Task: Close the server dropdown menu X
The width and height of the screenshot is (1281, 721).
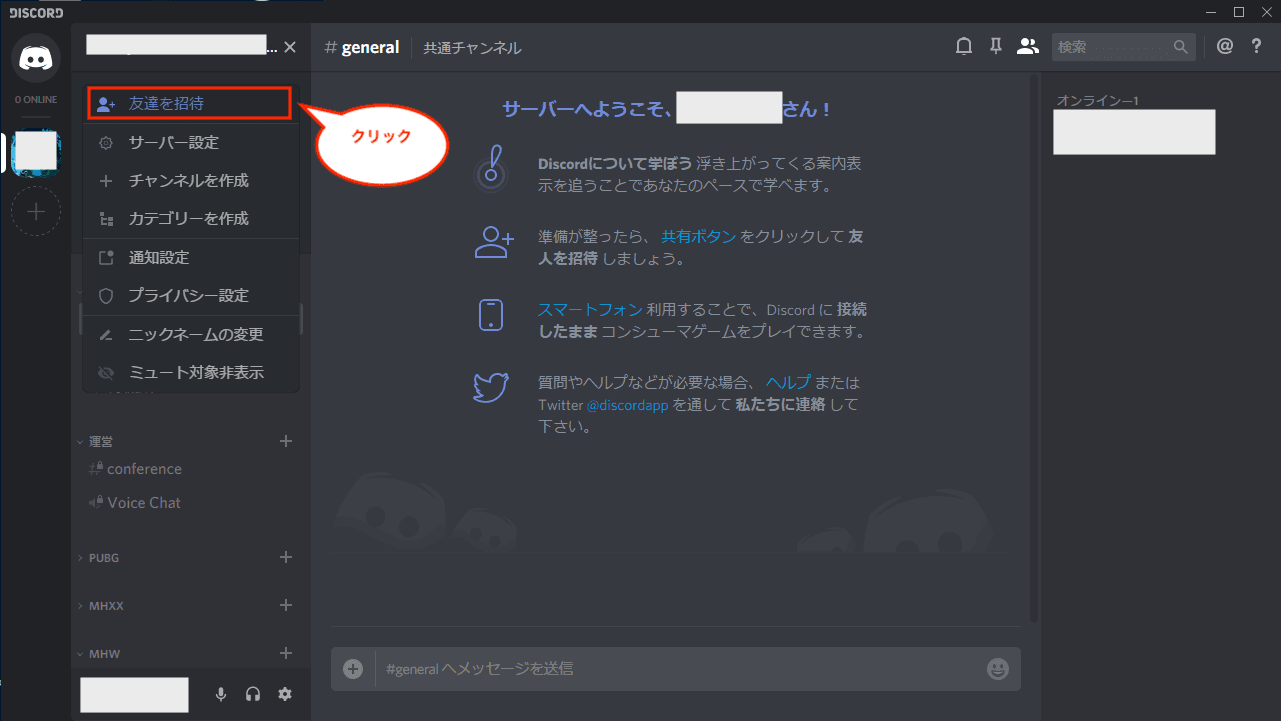Action: tap(290, 47)
